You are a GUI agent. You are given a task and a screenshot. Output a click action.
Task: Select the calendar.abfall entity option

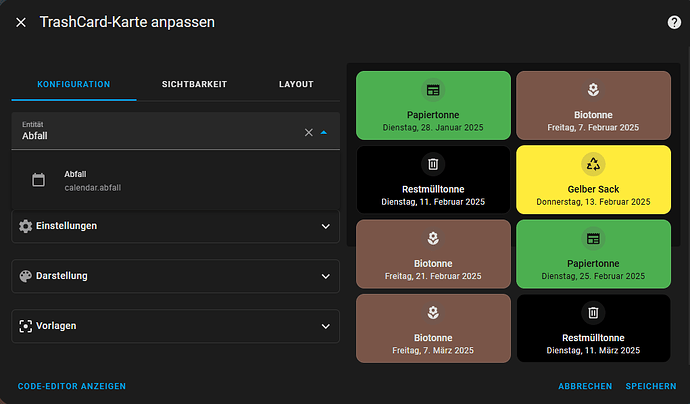coord(176,180)
